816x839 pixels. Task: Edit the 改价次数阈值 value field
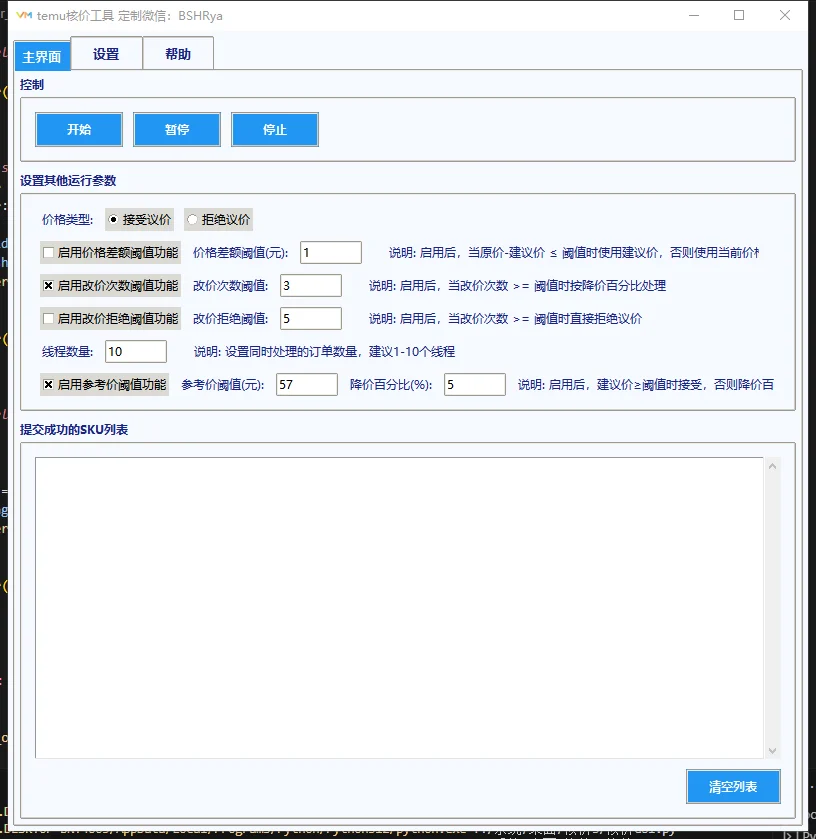pyautogui.click(x=310, y=285)
